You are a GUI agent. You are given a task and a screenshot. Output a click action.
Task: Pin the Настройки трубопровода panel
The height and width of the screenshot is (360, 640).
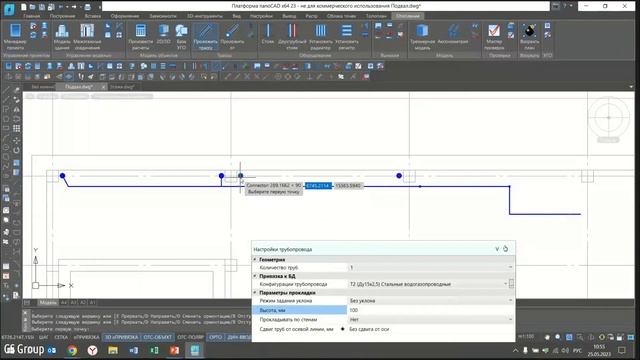click(x=506, y=249)
